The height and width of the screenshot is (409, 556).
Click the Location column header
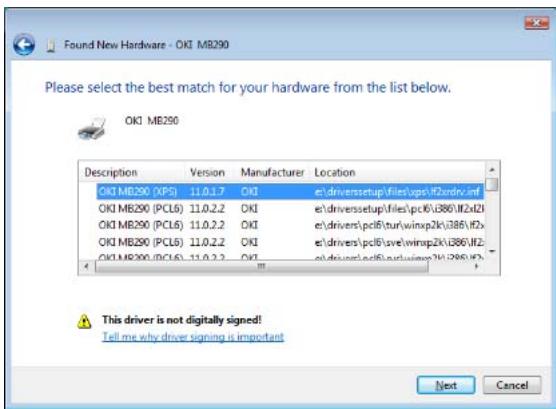click(x=396, y=172)
